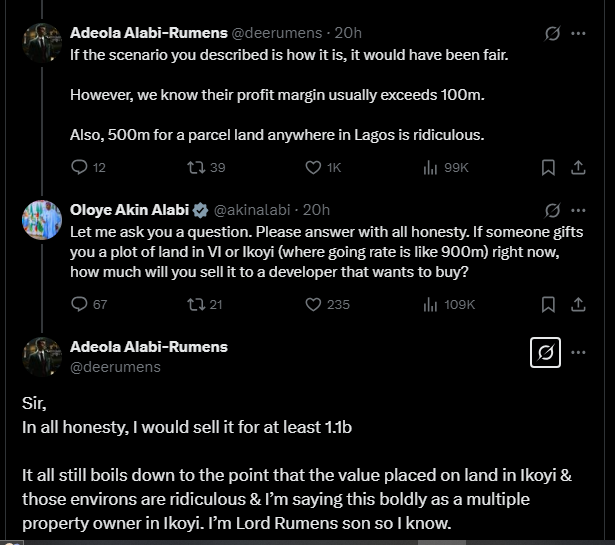This screenshot has width=615, height=545.
Task: Like Oloye Akin Alabi's tweet
Action: 312,304
